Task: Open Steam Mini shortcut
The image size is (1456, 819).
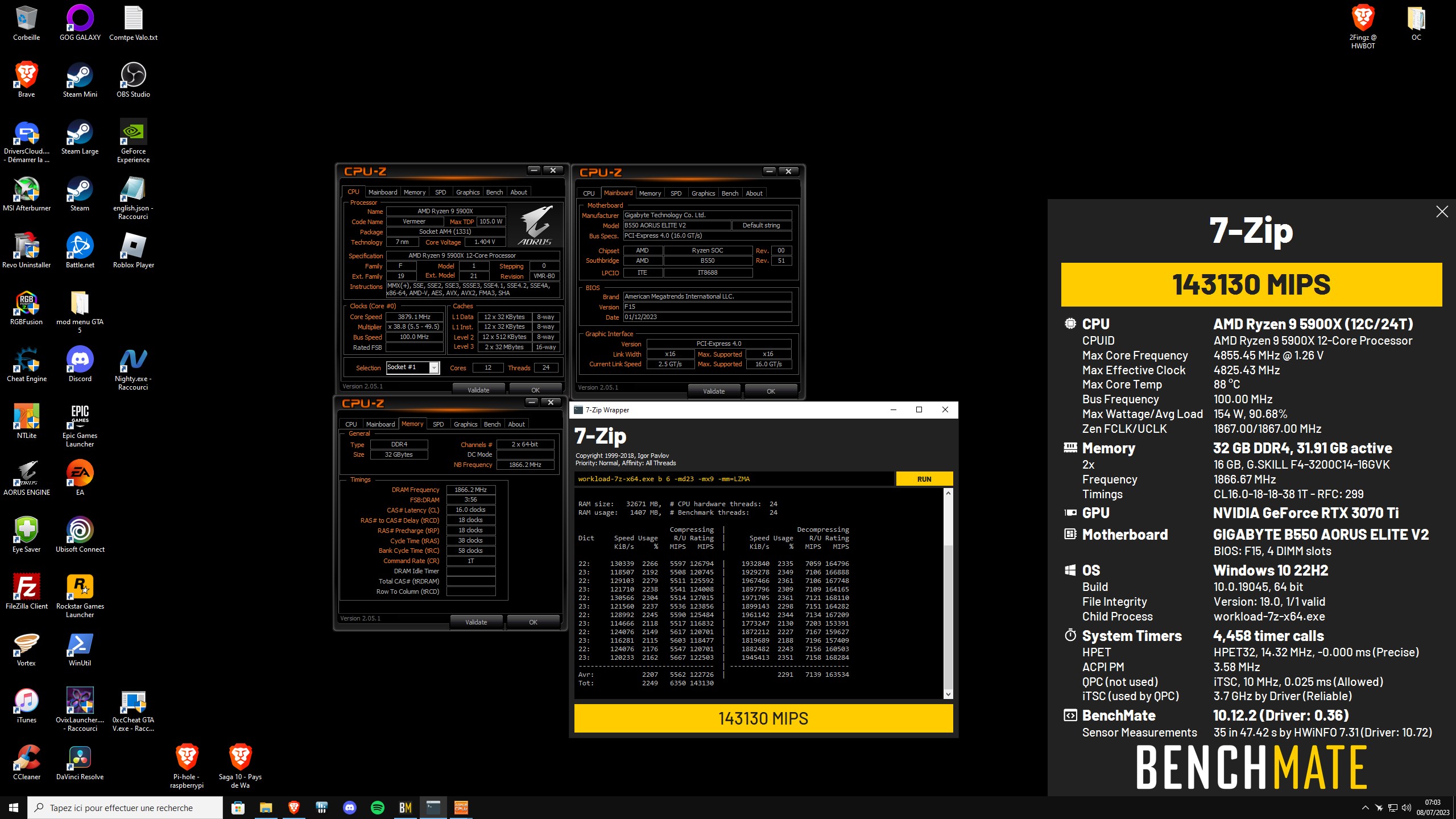Action: pos(80,80)
